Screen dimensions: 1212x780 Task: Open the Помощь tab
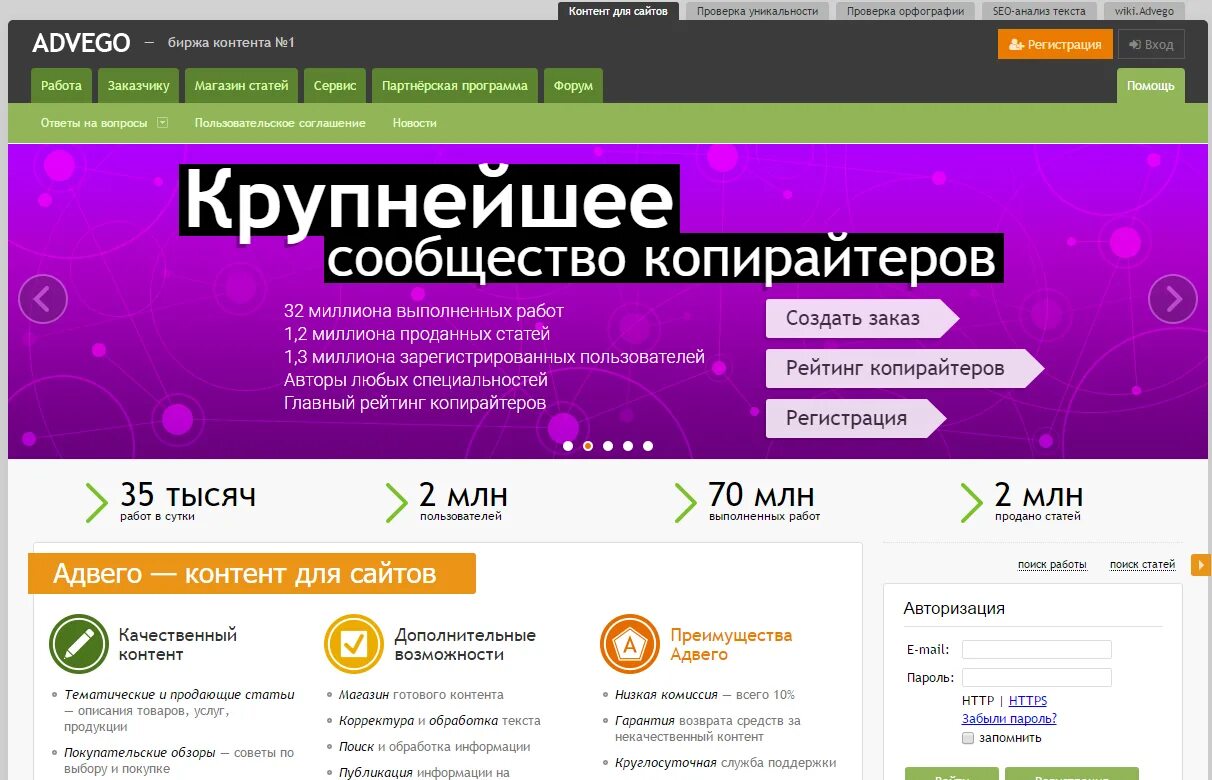pyautogui.click(x=1151, y=86)
